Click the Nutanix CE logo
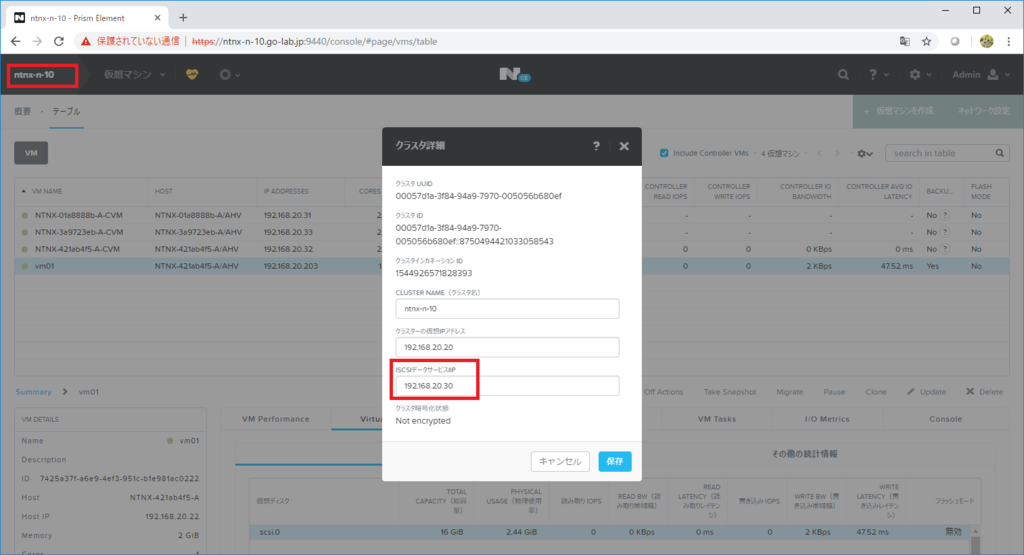1024x555 pixels. (515, 75)
